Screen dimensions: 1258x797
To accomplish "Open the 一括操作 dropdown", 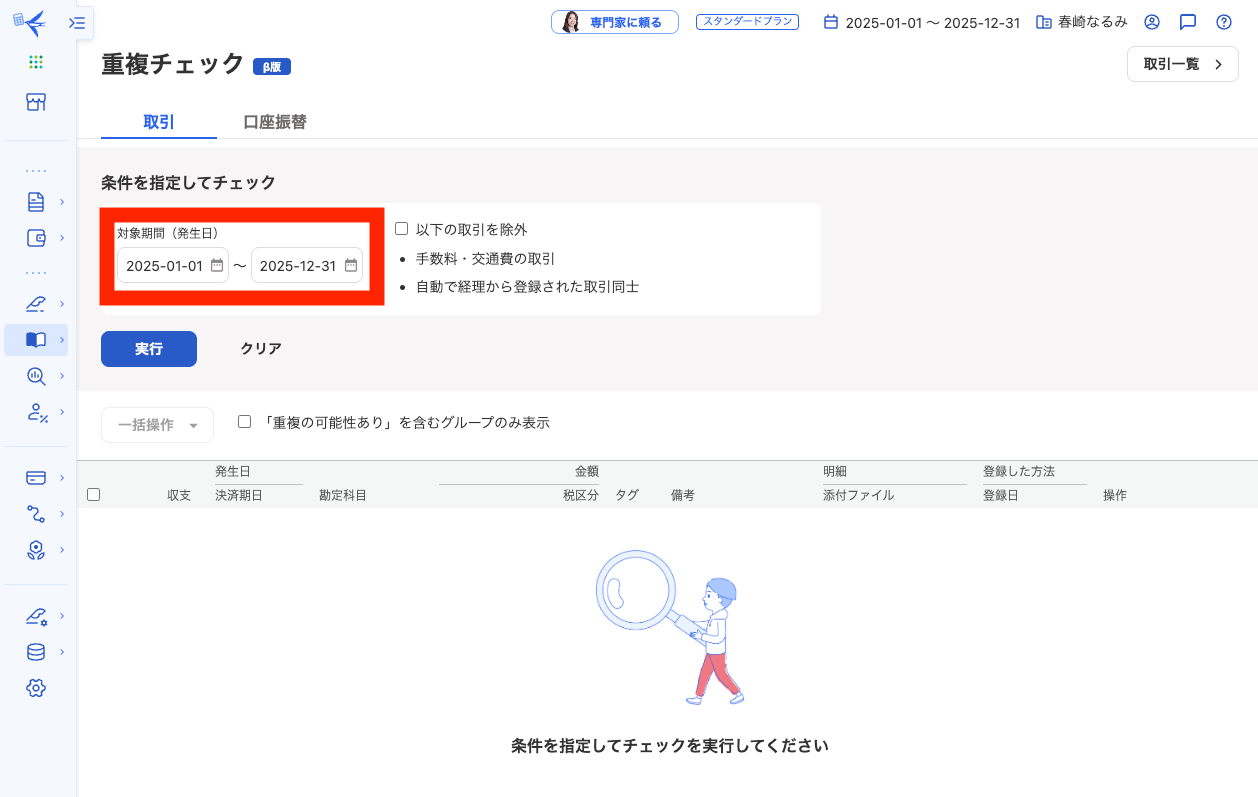I will [157, 424].
